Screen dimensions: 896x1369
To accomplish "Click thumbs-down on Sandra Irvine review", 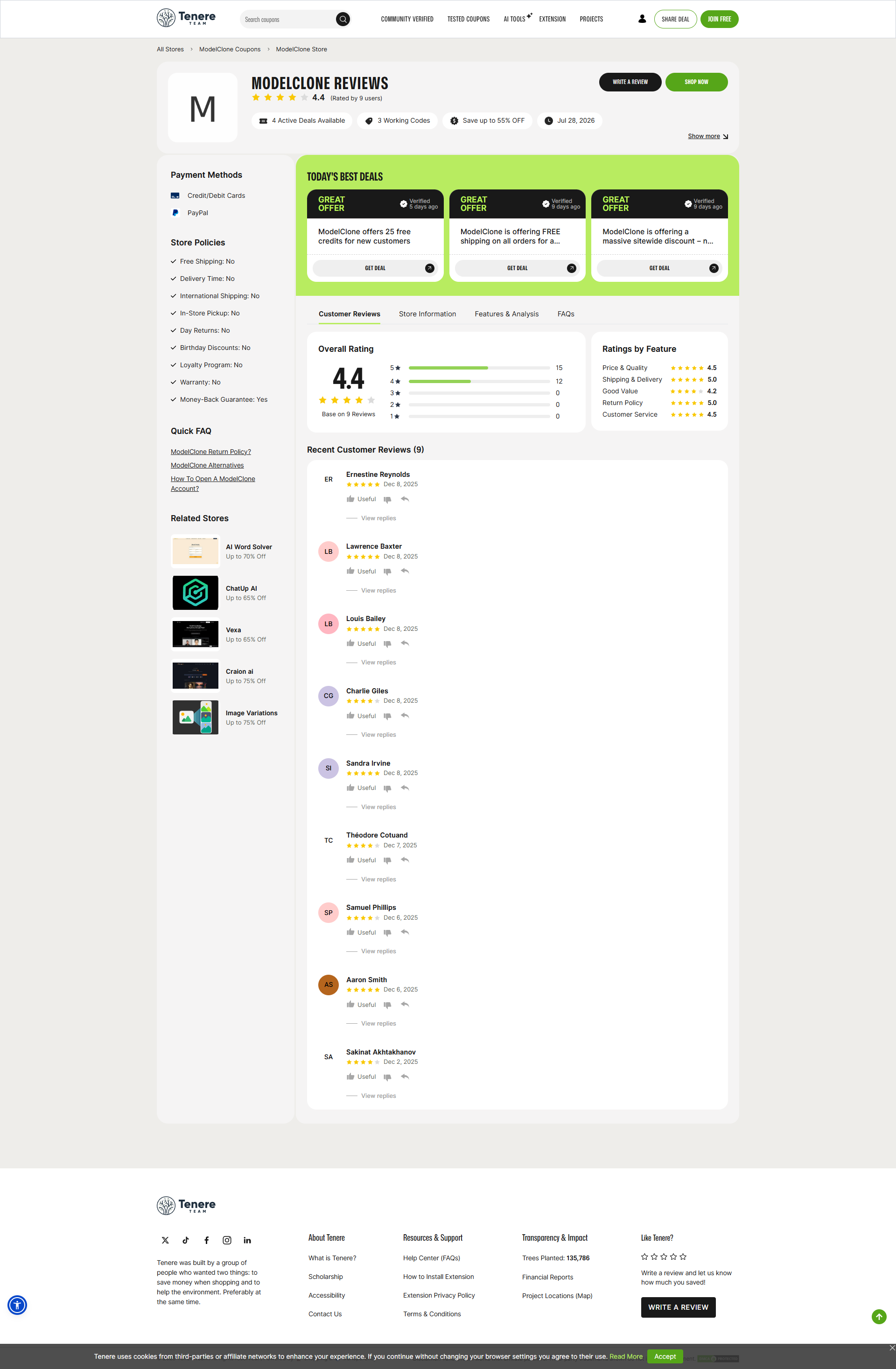I will [387, 788].
